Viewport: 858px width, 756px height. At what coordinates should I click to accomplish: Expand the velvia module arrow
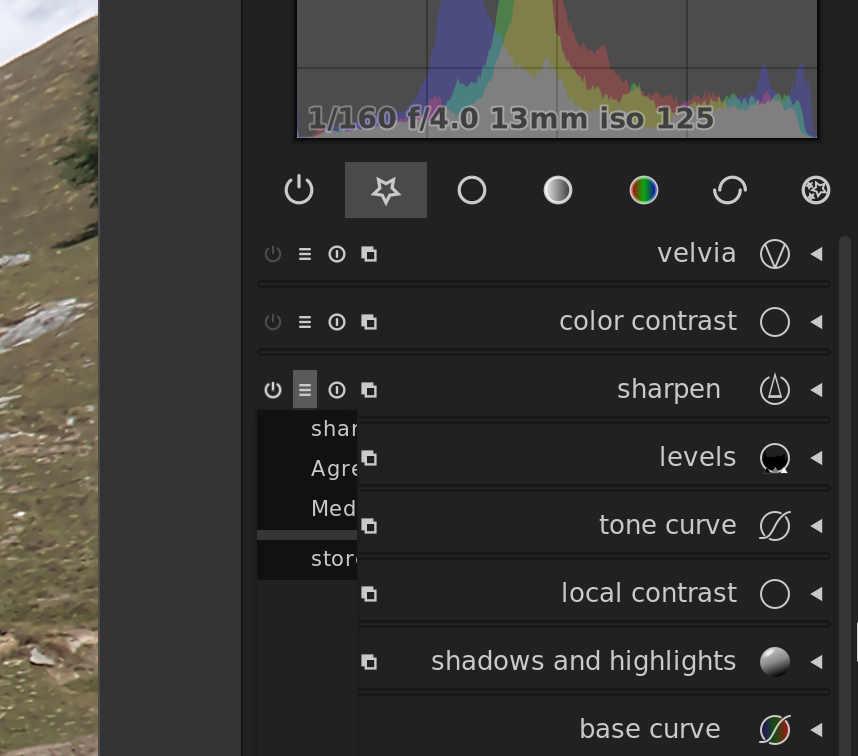tap(816, 254)
